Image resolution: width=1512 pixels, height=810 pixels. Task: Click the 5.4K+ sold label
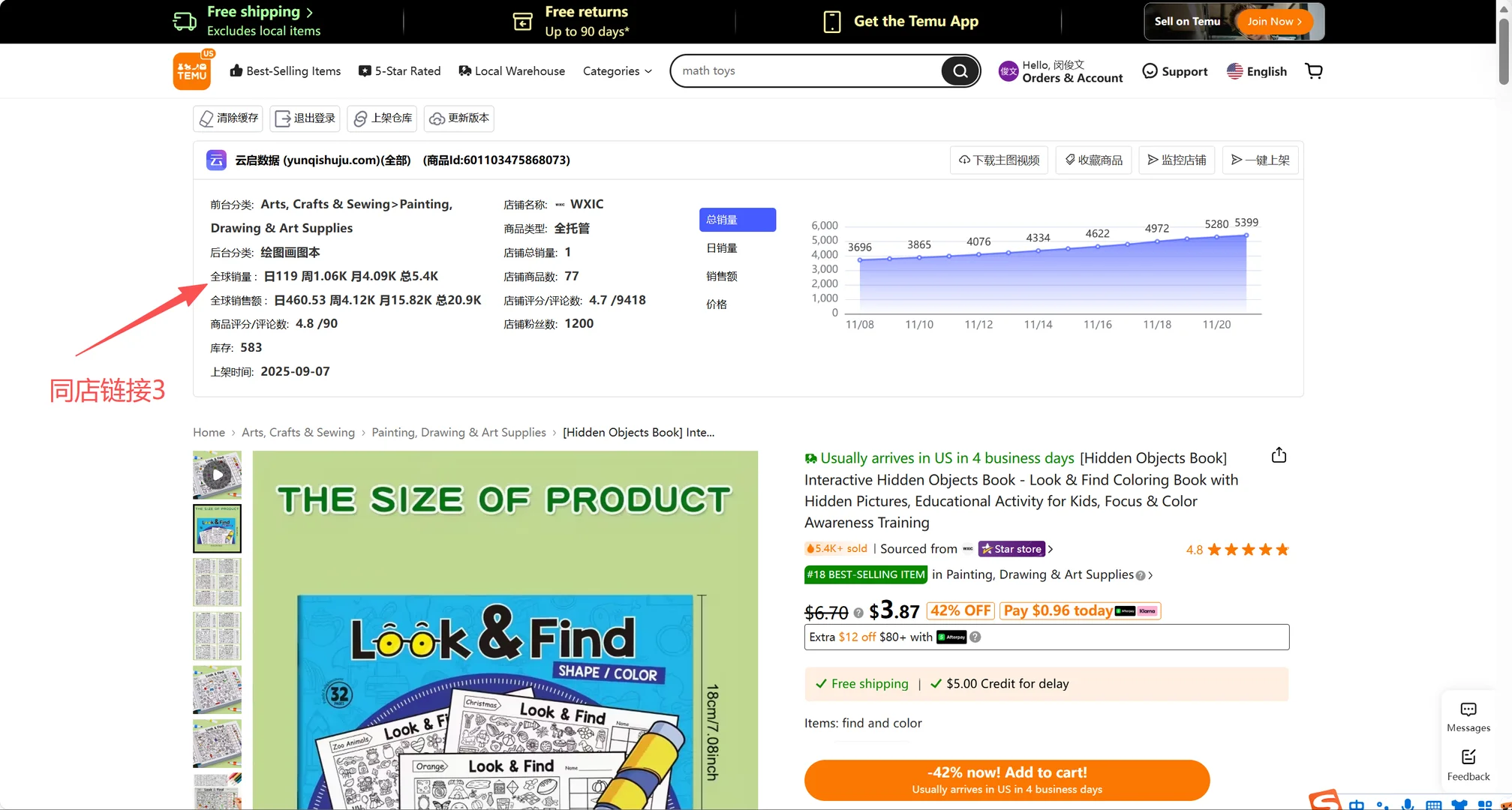[836, 549]
